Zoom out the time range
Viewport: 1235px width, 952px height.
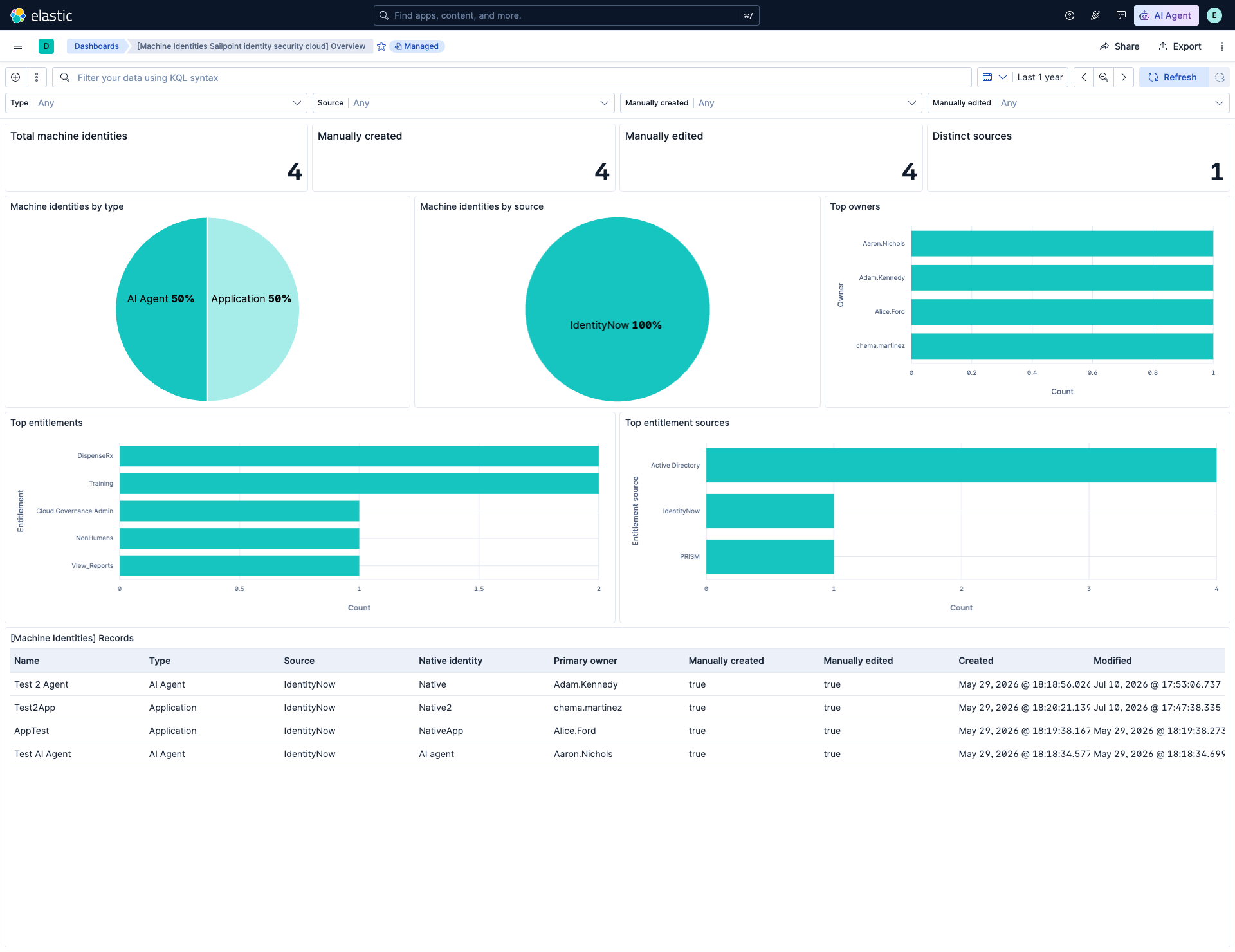[x=1104, y=77]
